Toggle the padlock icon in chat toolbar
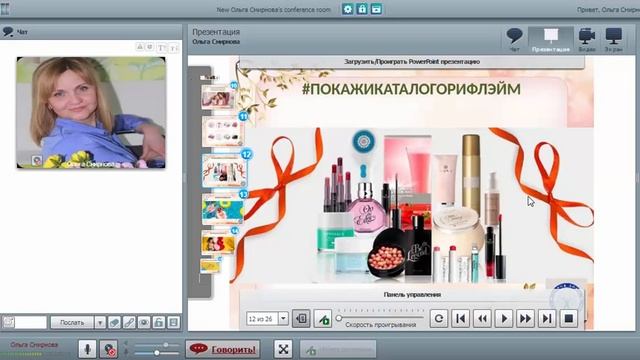 coord(158,322)
